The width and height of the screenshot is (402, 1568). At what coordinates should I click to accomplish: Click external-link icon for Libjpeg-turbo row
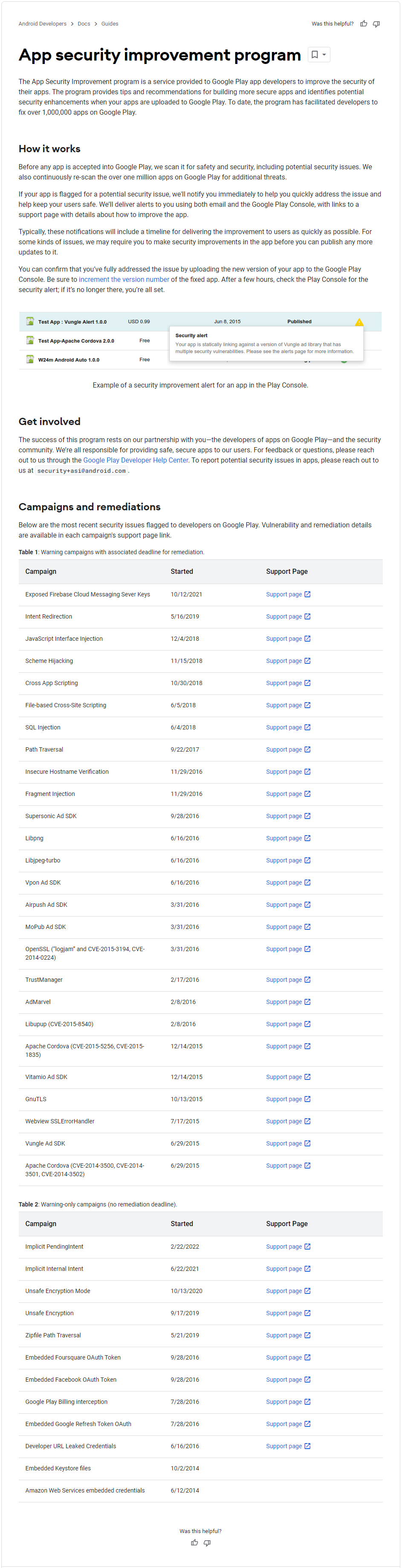tap(308, 860)
